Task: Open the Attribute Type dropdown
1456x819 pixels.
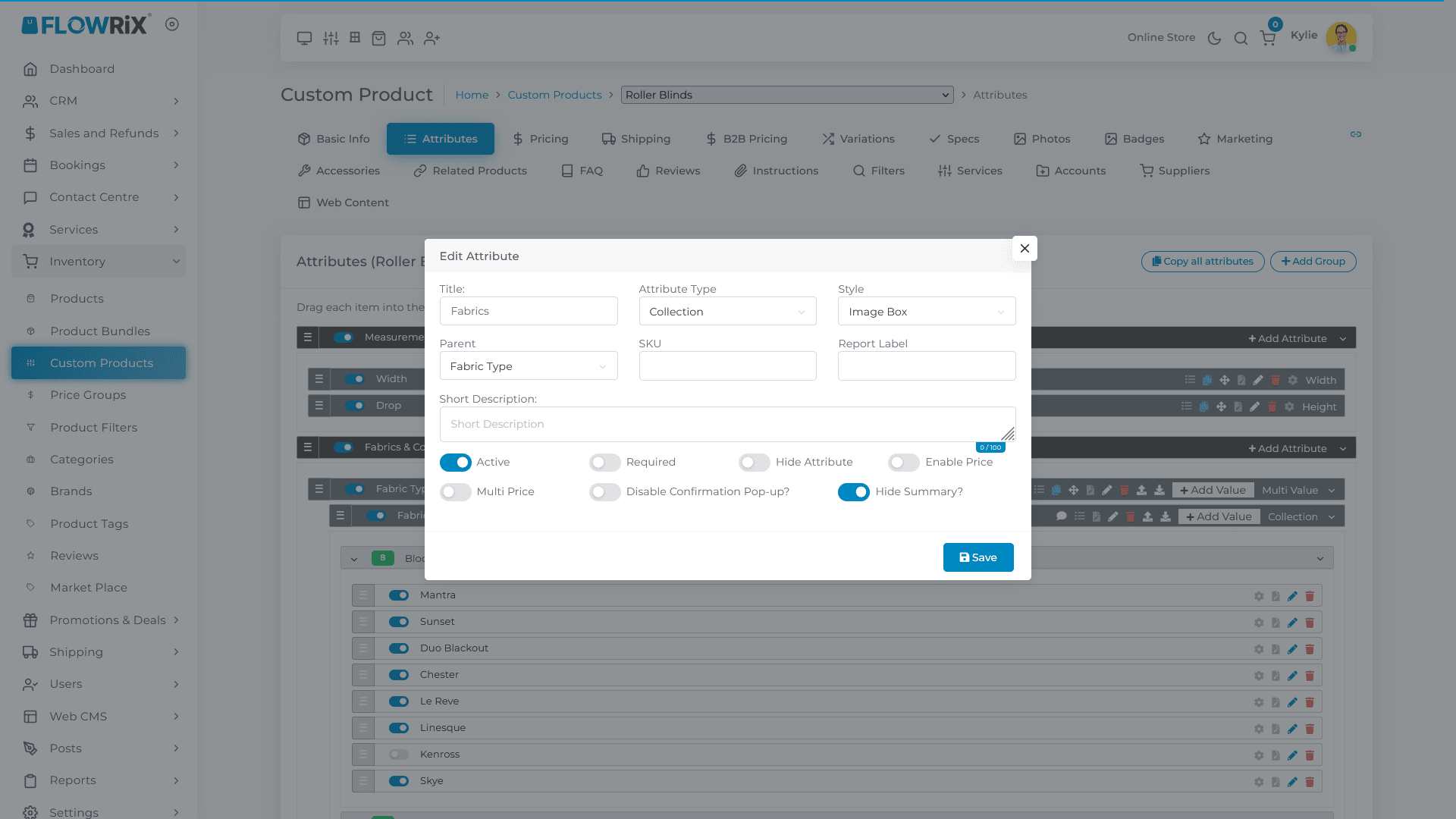Action: (x=727, y=312)
